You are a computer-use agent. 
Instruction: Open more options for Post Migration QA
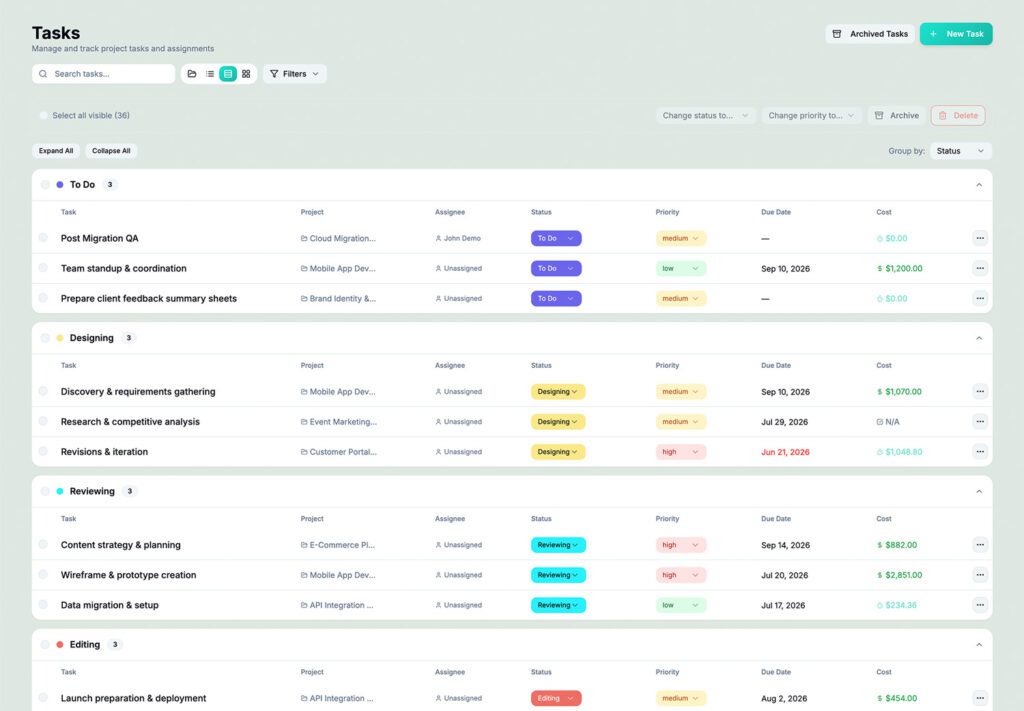tap(980, 238)
